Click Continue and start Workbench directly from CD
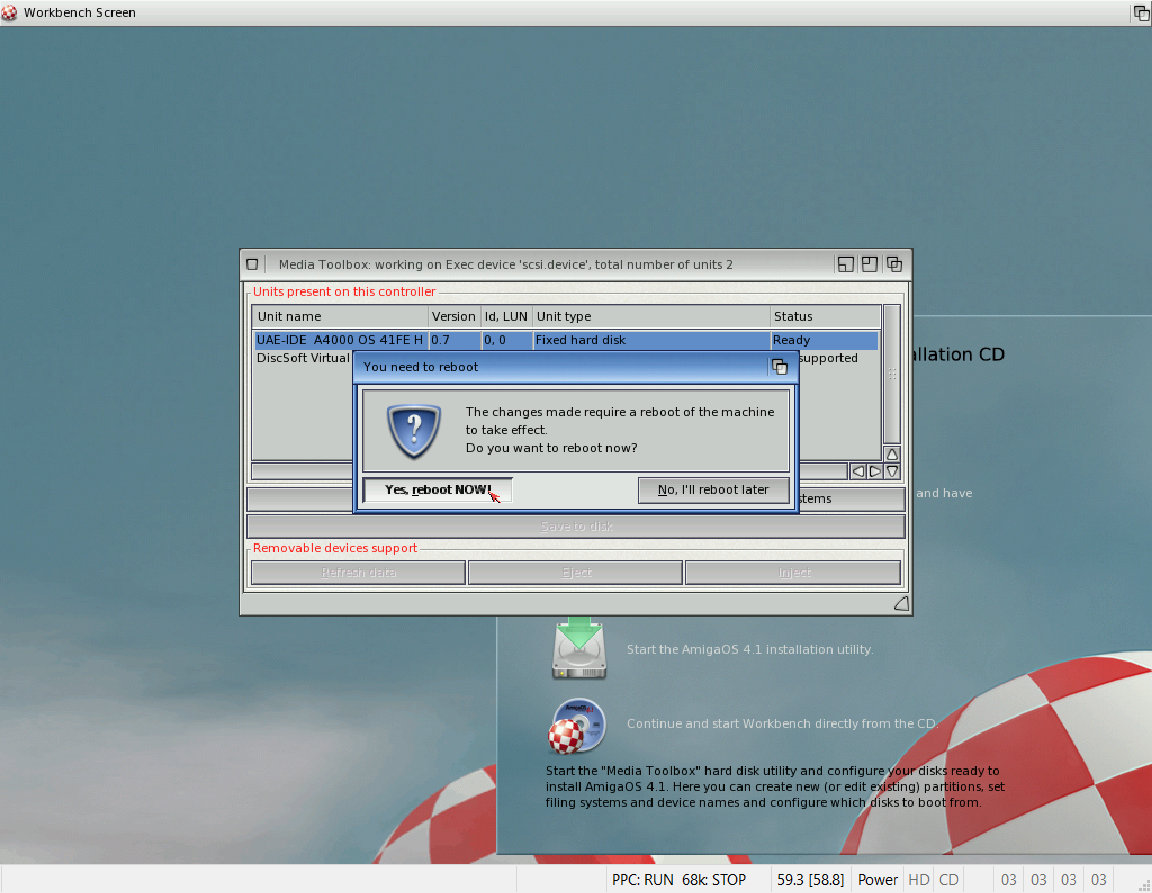Viewport: 1152px width, 893px height. [782, 724]
